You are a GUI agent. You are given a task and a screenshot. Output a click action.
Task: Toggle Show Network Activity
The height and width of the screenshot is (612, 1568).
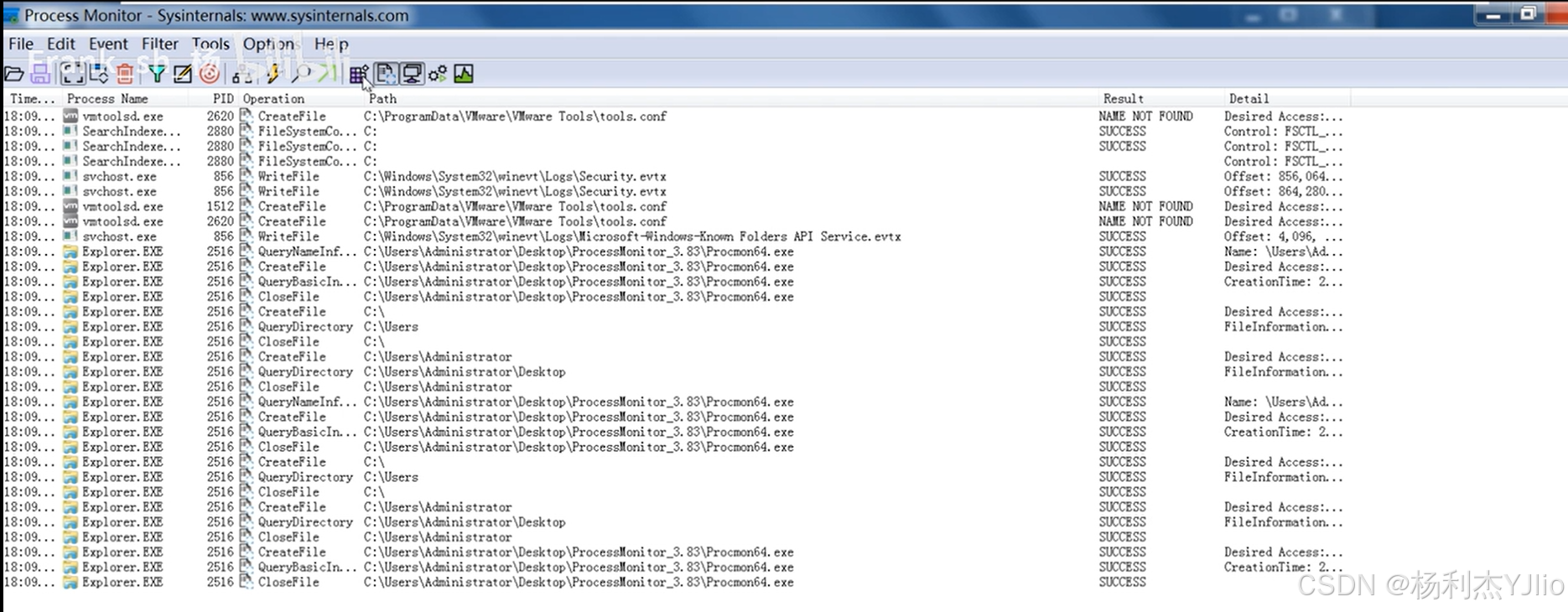[x=412, y=75]
